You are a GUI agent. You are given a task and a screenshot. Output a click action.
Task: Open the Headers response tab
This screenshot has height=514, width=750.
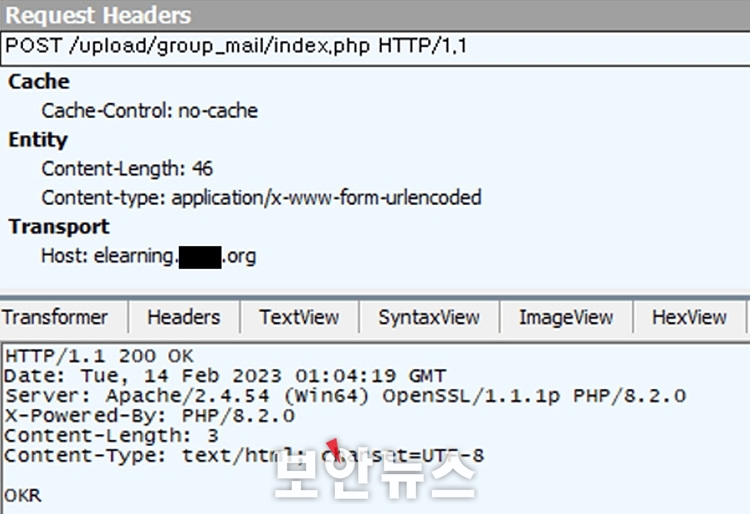(184, 317)
